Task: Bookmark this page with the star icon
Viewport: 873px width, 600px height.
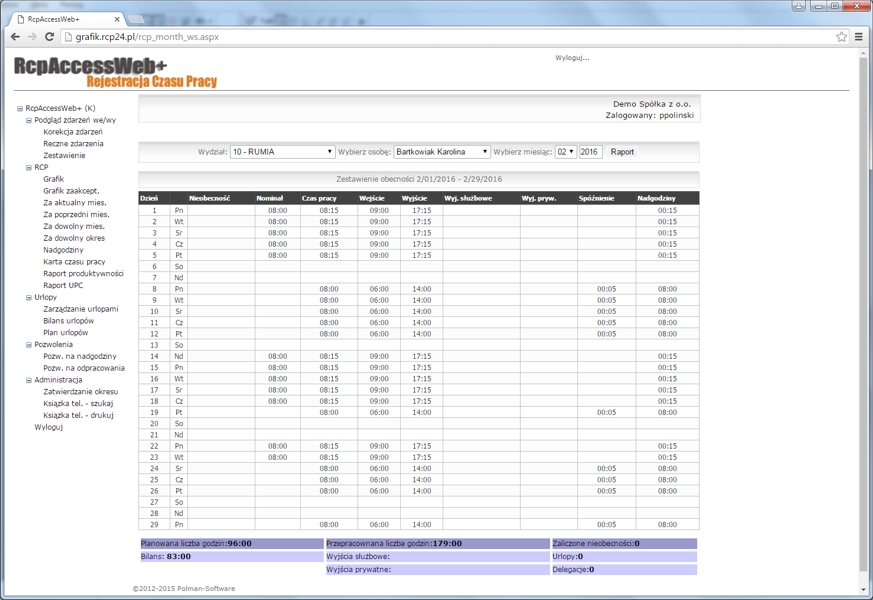Action: [x=841, y=37]
